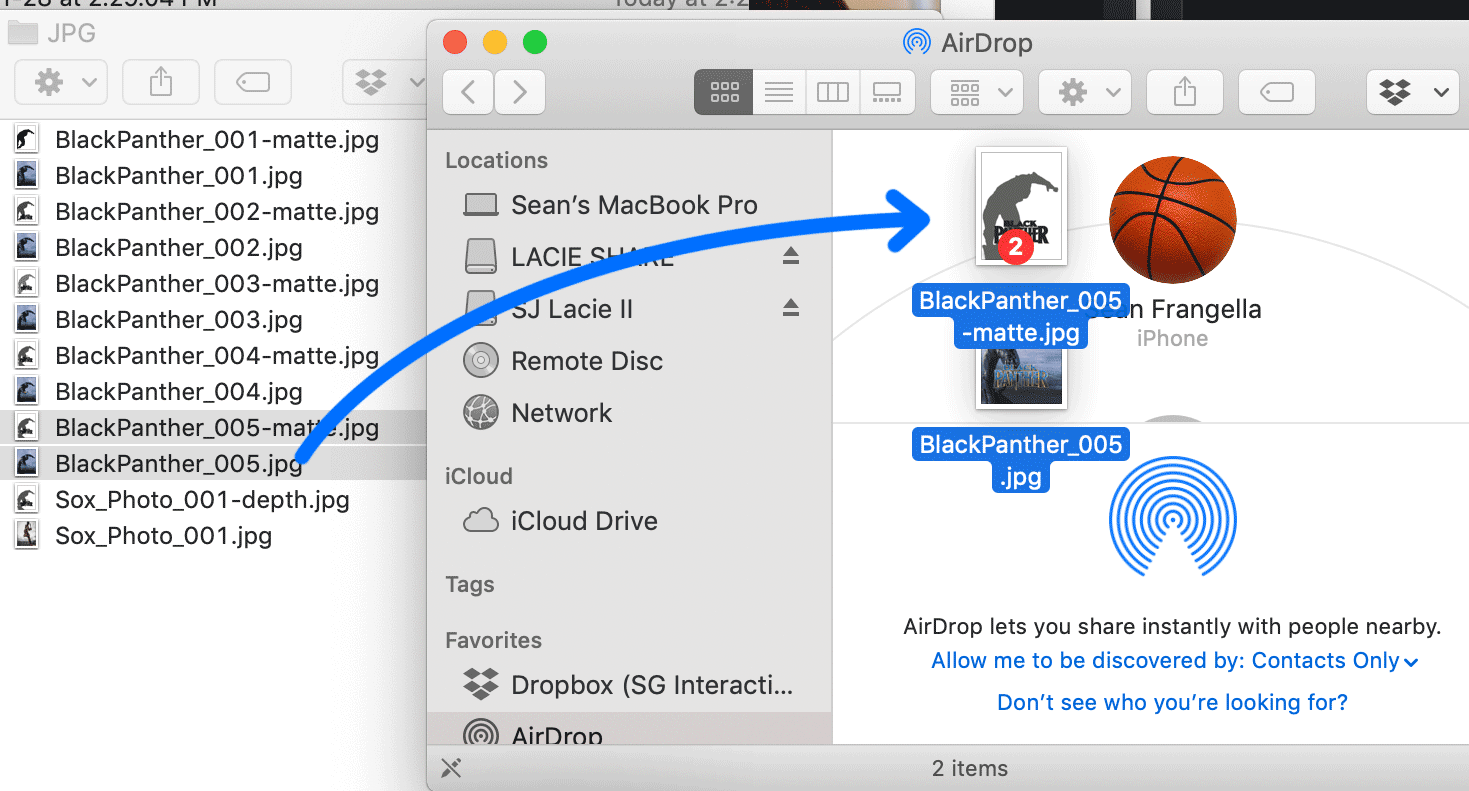Click the Edit Tags button in JPG window

pos(253,82)
